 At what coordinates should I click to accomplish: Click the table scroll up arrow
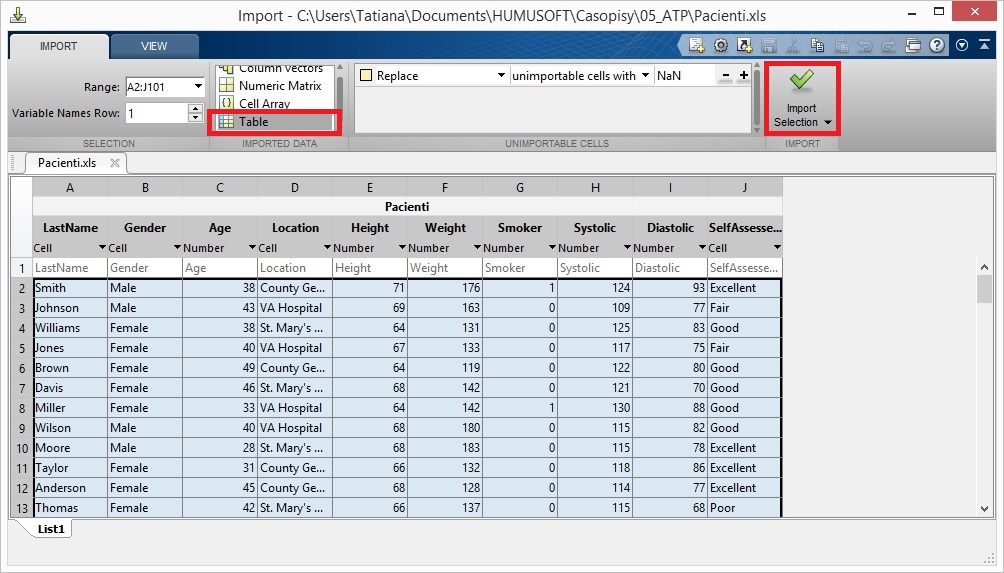pos(984,266)
